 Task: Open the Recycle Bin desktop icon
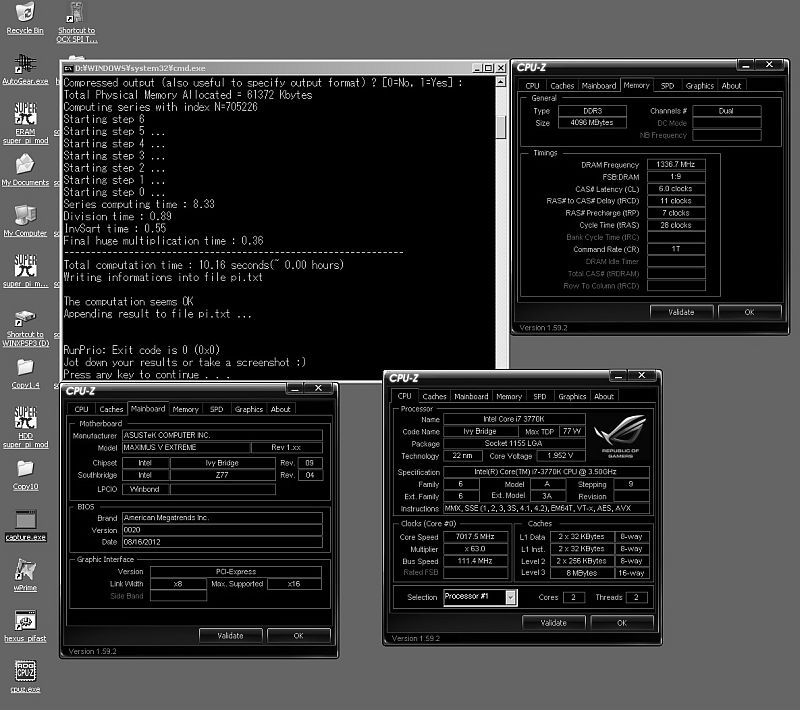[24, 18]
